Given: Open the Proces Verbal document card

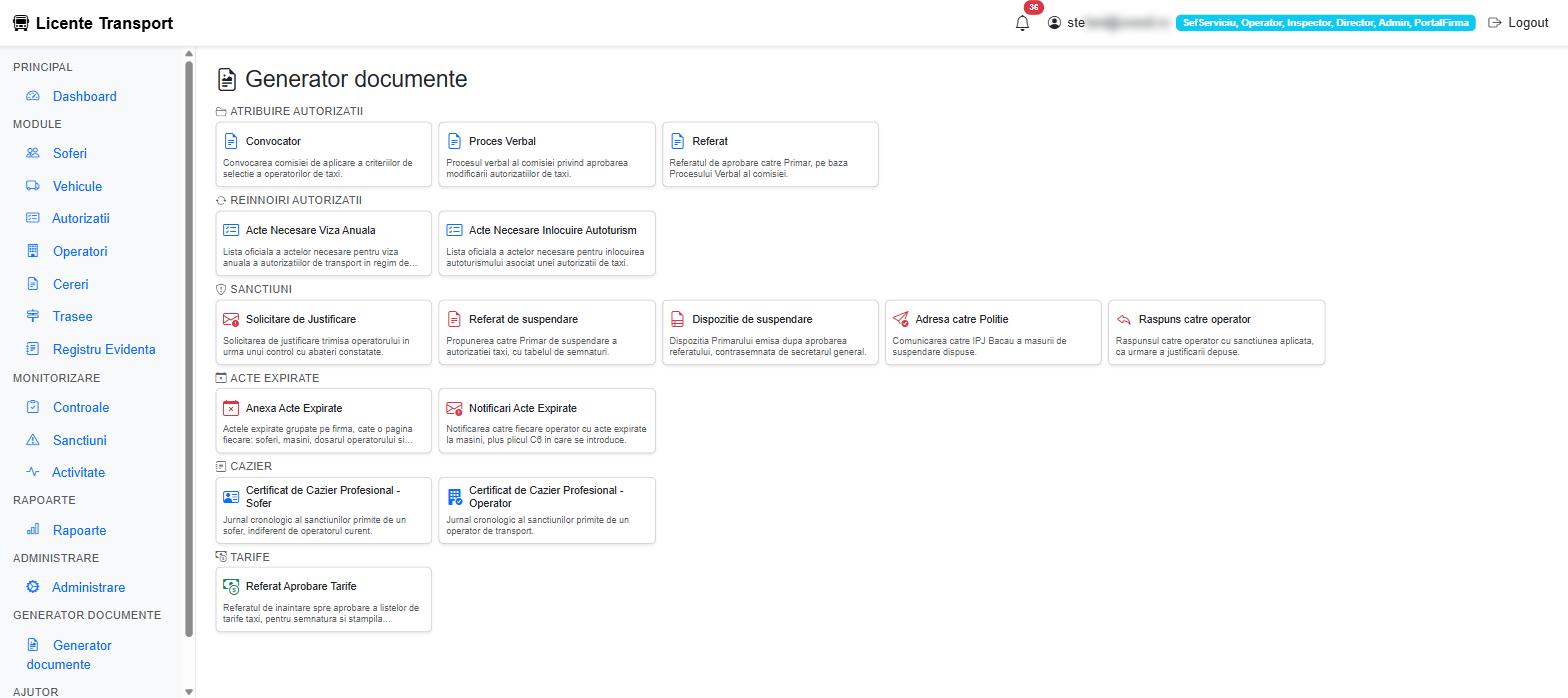Looking at the screenshot, I should 547,154.
